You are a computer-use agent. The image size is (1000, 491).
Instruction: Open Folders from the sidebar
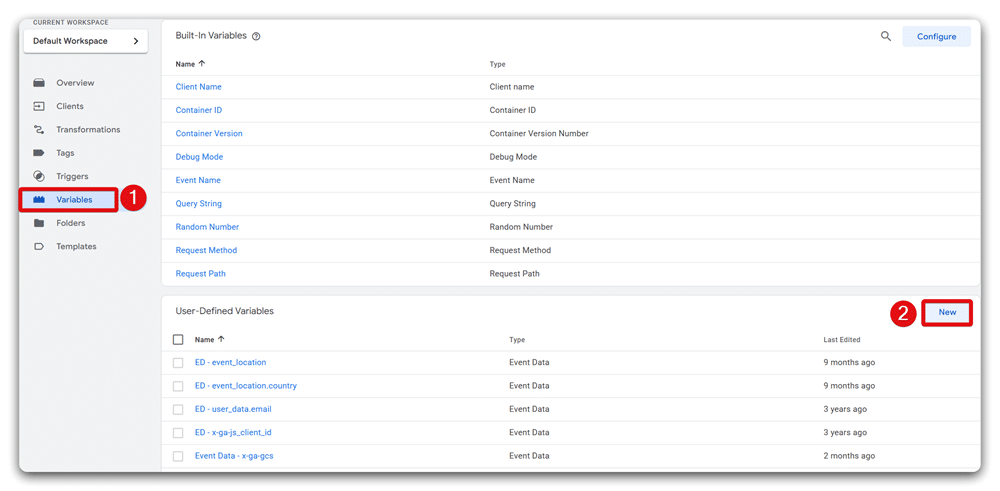tap(70, 223)
